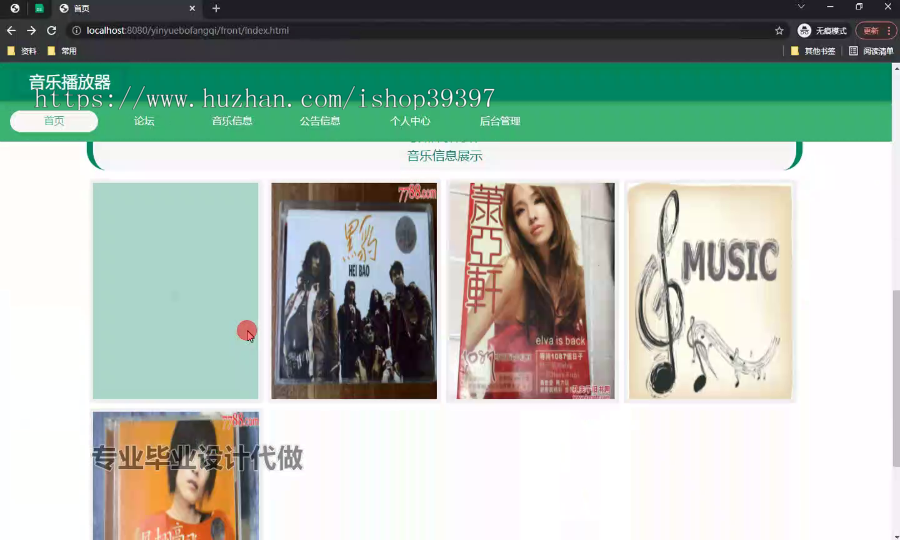
Task: Click the scrollbar up arrow
Action: click(x=896, y=67)
